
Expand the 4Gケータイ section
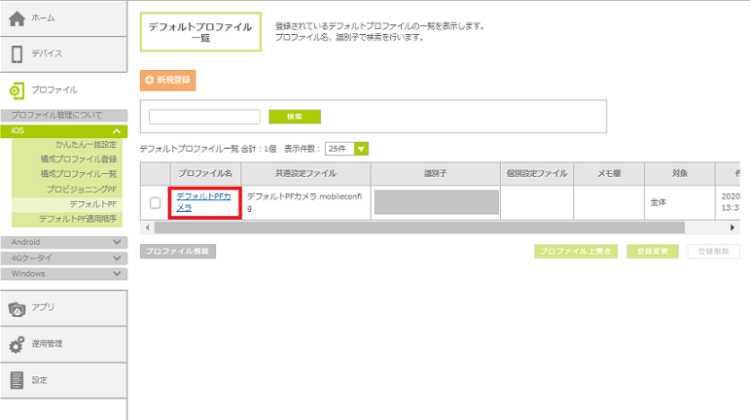(x=118, y=258)
